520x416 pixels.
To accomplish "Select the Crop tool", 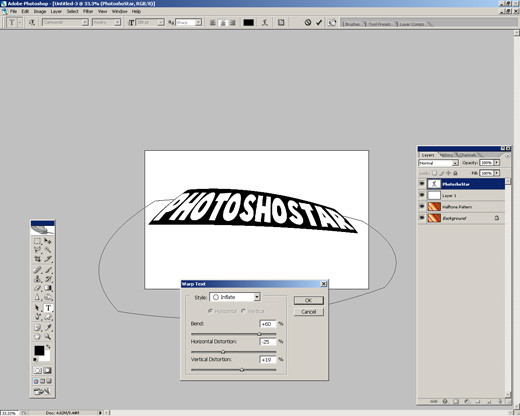I will [x=37, y=259].
